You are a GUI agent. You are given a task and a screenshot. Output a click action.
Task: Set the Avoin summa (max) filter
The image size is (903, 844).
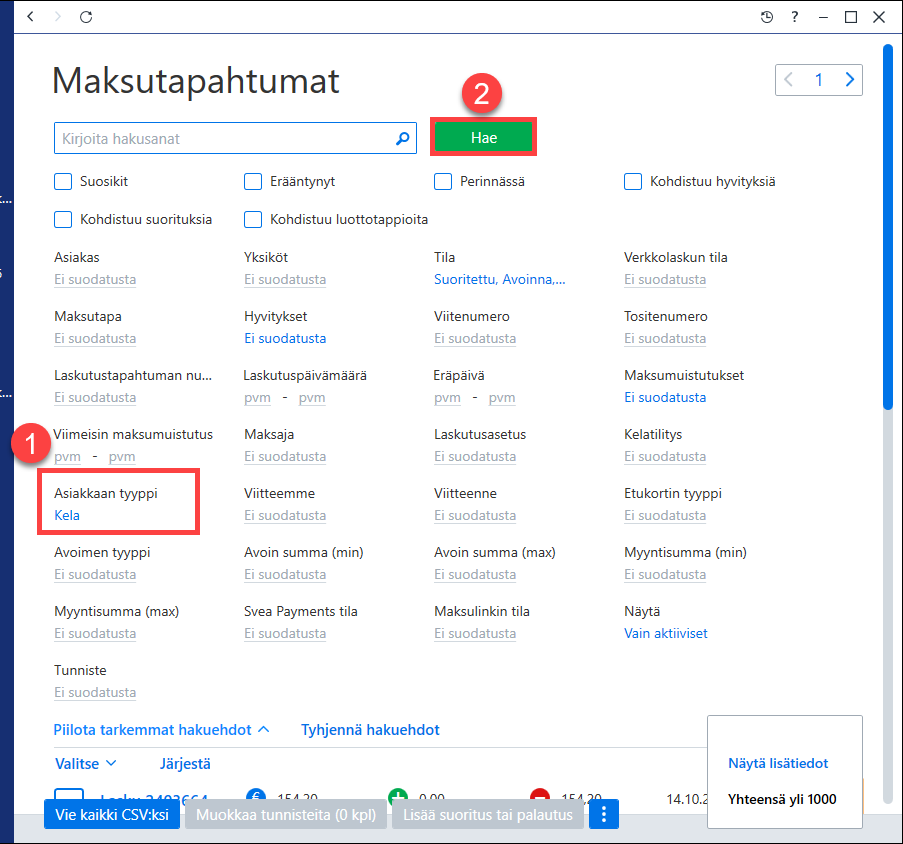[475, 574]
